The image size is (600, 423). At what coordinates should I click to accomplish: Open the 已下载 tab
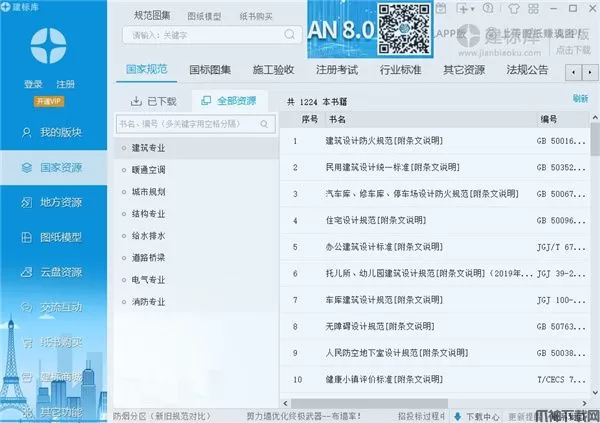coord(153,101)
